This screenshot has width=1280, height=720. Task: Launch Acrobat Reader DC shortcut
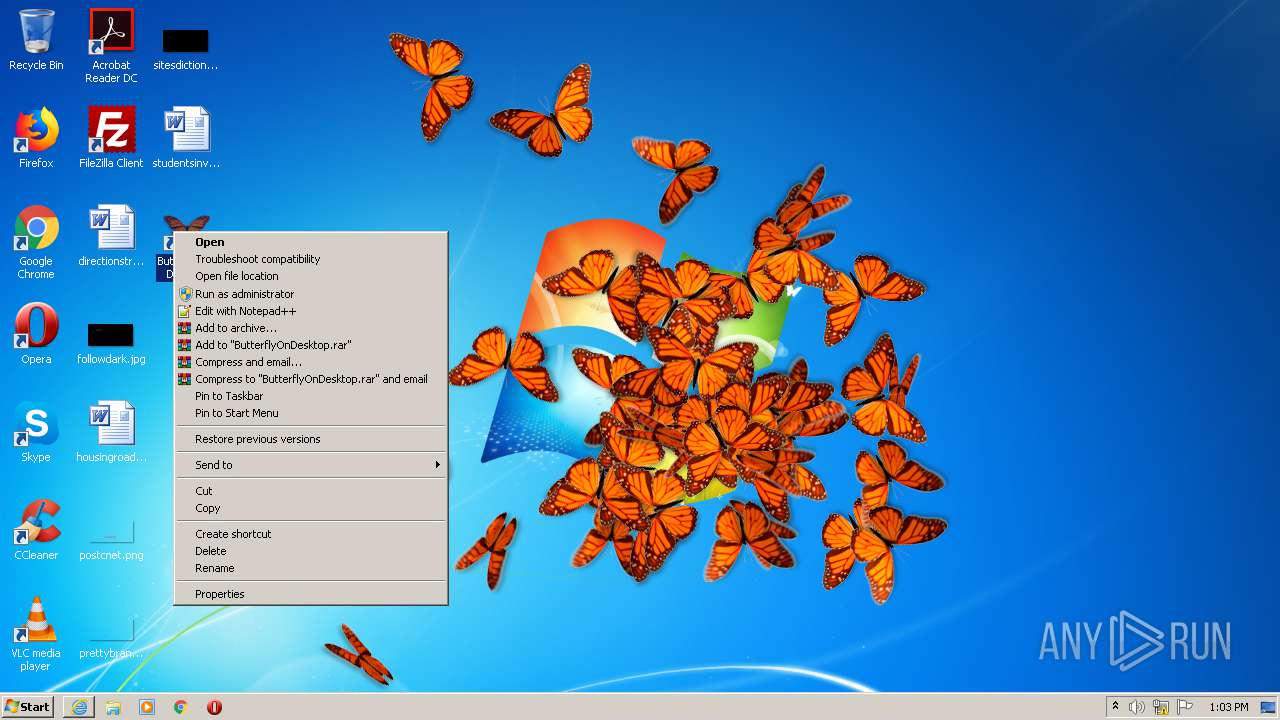pos(111,46)
